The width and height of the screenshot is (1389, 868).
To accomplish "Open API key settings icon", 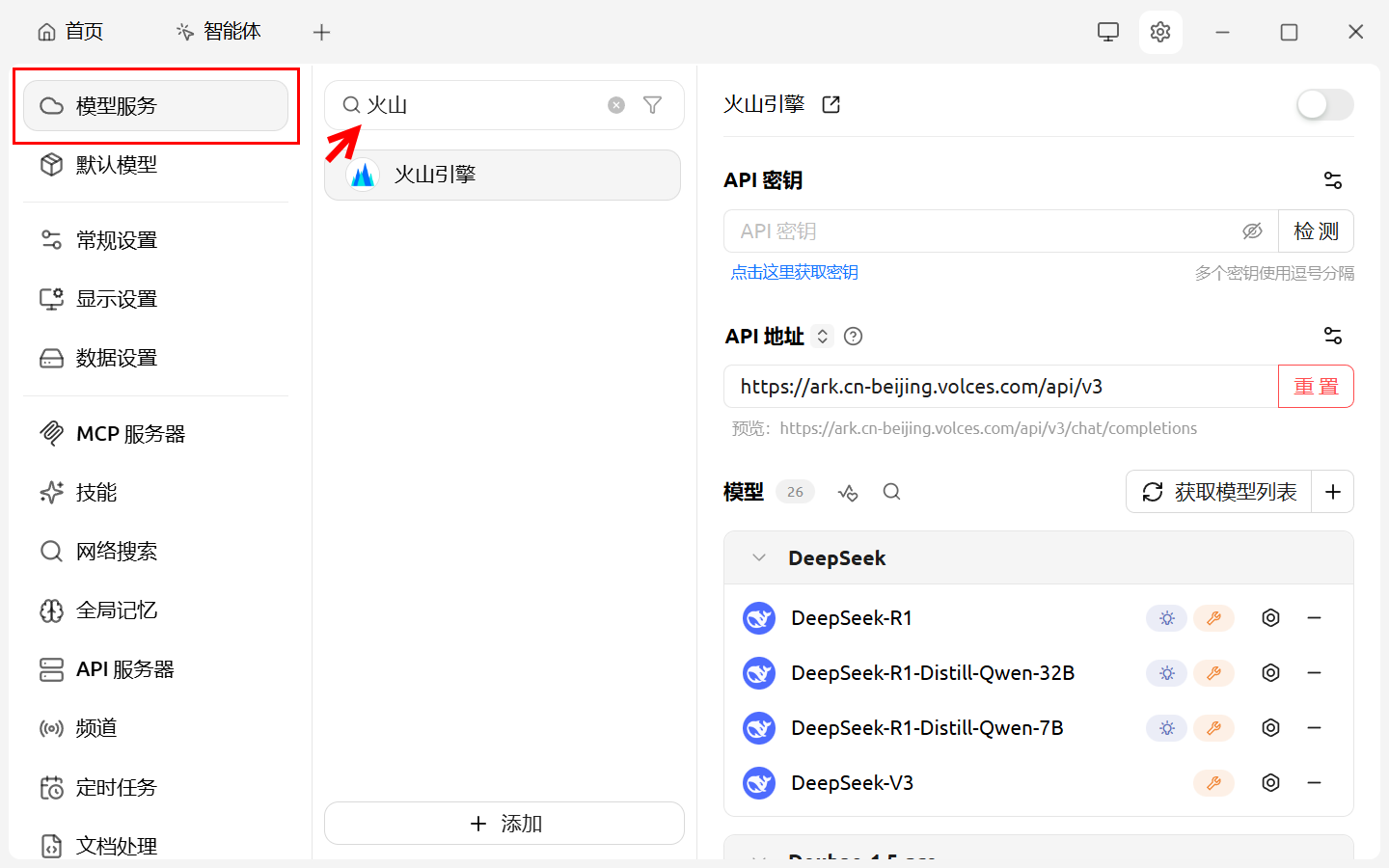I will click(1332, 180).
